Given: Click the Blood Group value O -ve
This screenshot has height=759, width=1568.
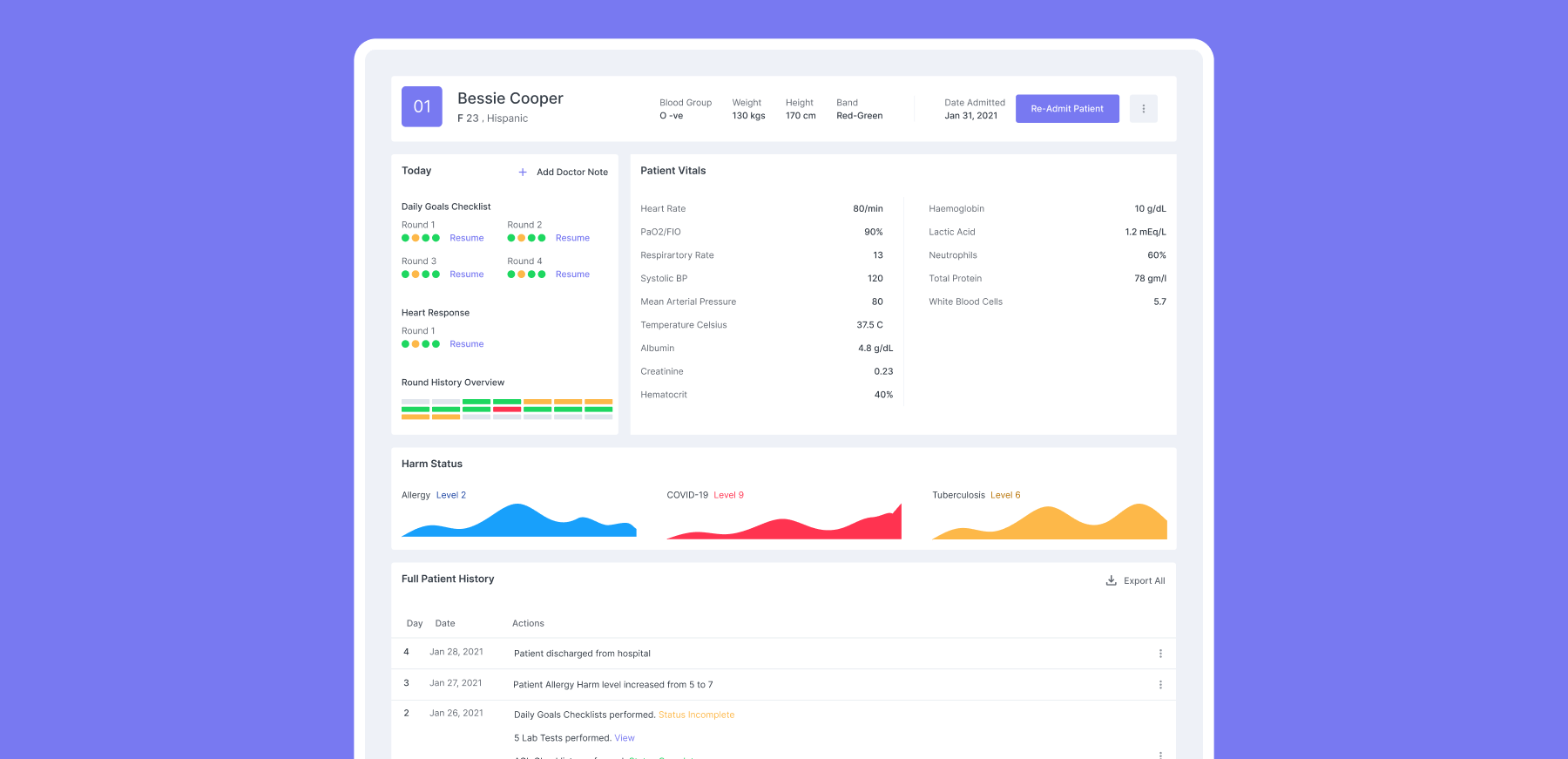Looking at the screenshot, I should point(672,116).
